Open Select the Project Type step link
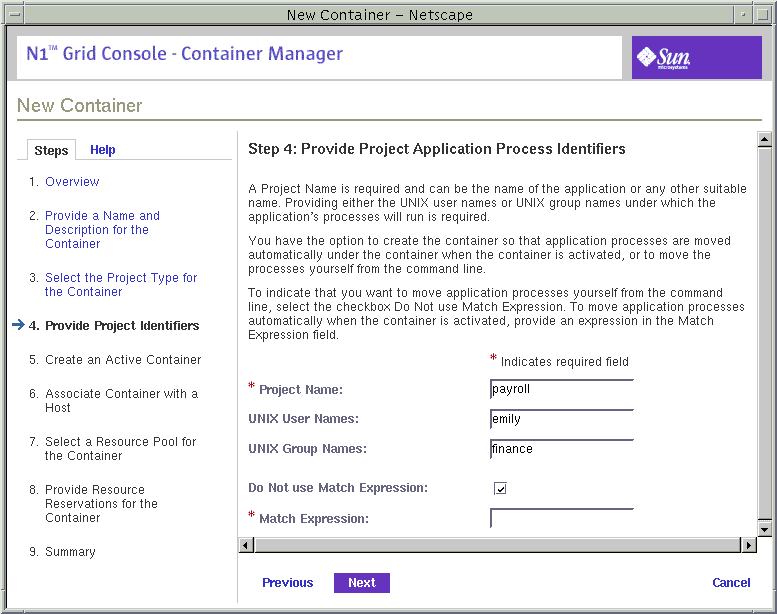The width and height of the screenshot is (777, 614). [x=121, y=284]
